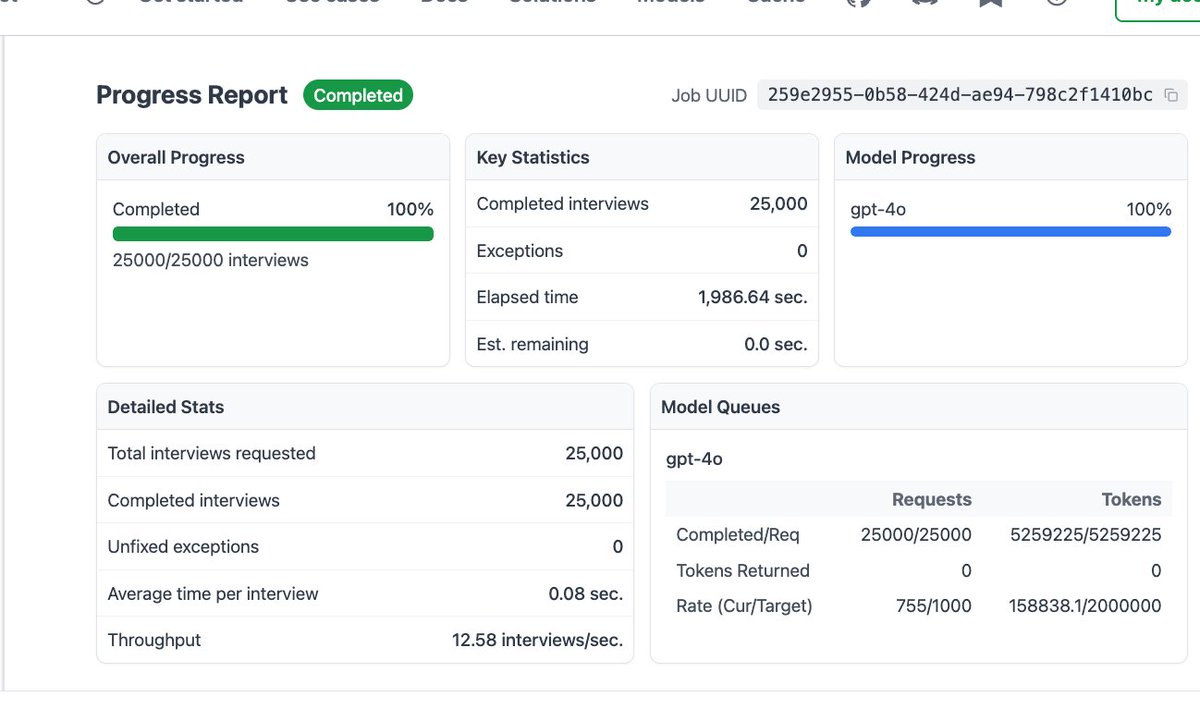The height and width of the screenshot is (709, 1200).
Task: Click the 100% value in Overall Progress
Action: coord(410,209)
